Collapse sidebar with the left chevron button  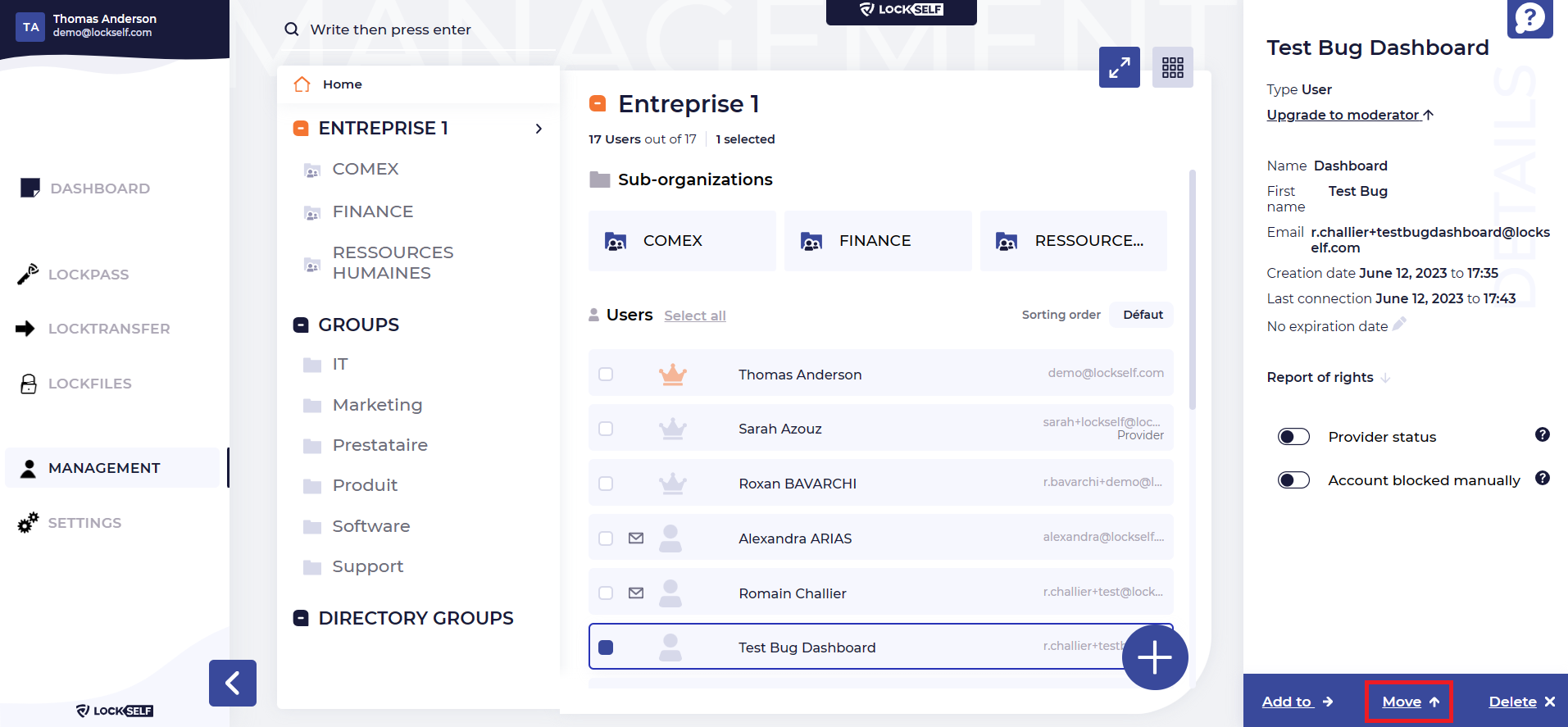(x=233, y=683)
